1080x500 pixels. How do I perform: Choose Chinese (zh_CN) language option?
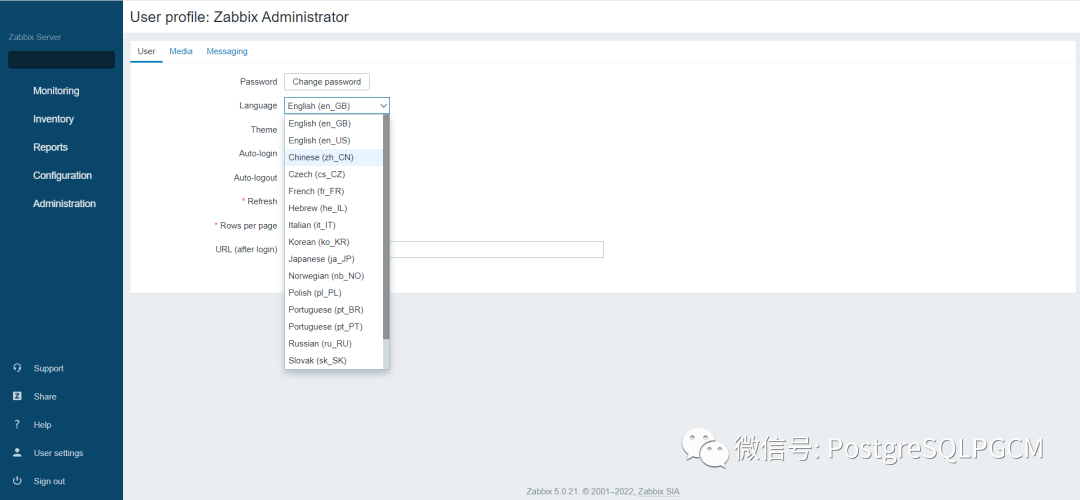tap(334, 158)
